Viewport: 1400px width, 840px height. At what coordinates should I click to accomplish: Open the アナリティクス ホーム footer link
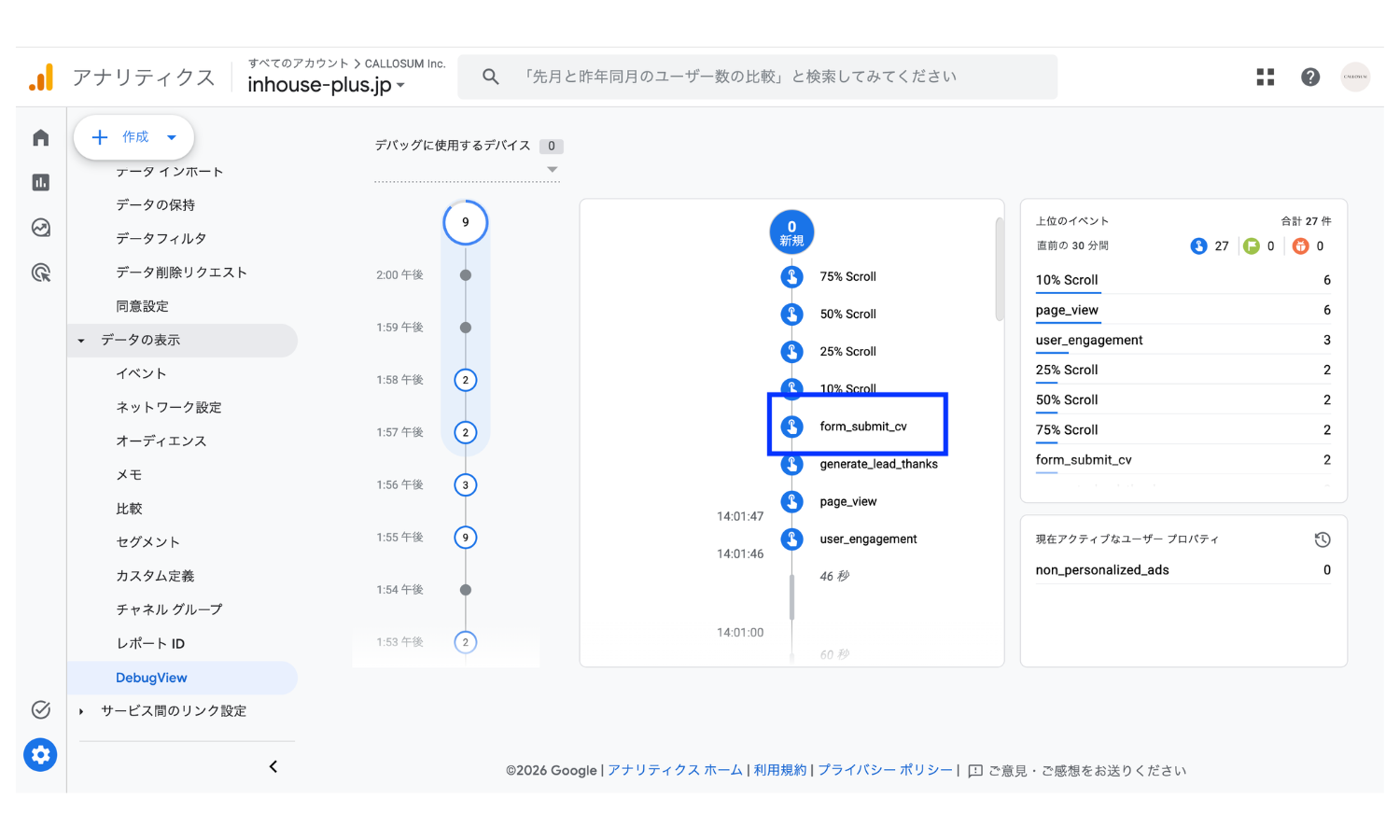(675, 770)
